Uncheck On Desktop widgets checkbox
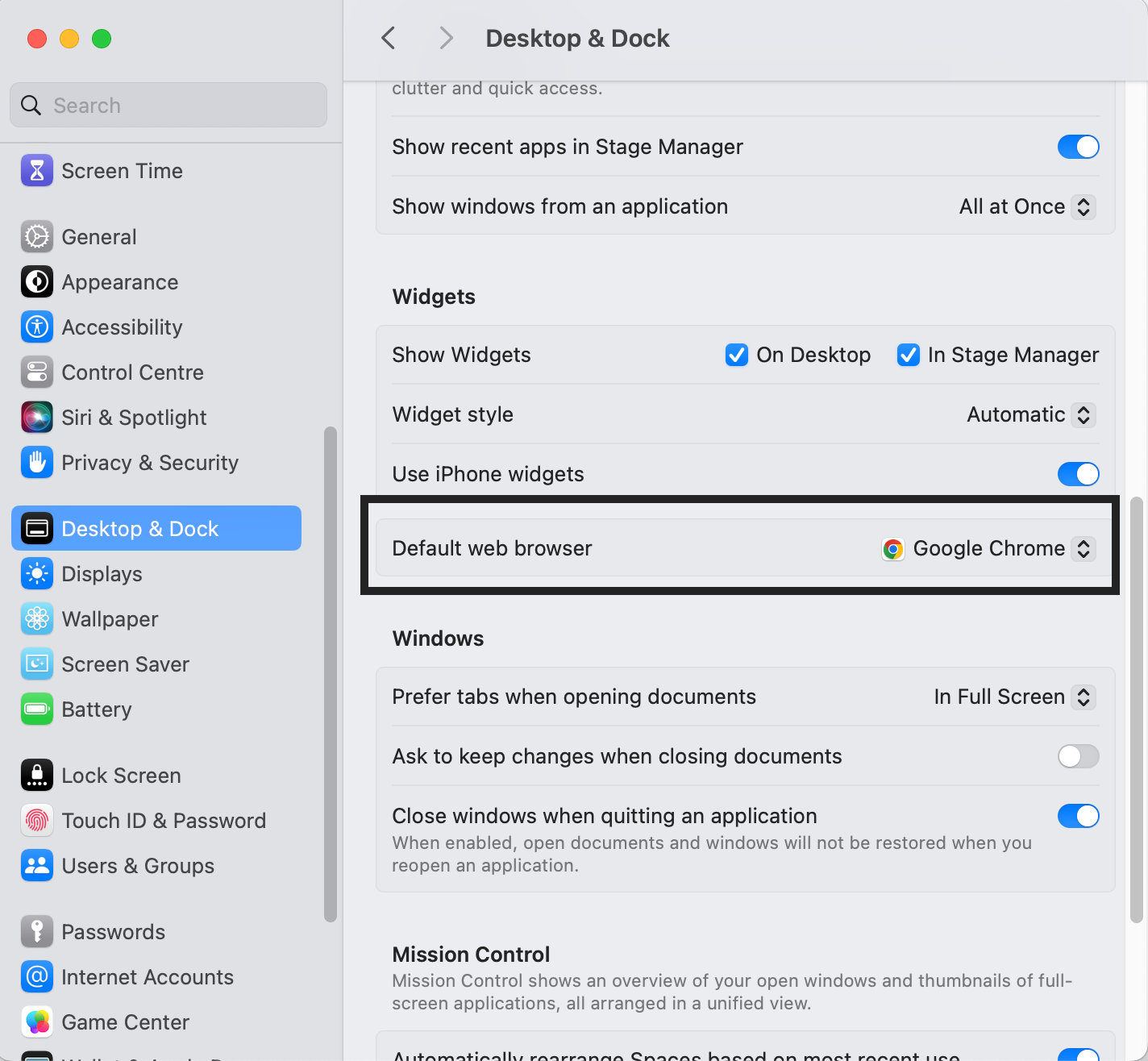Viewport: 1148px width, 1061px height. (x=737, y=355)
